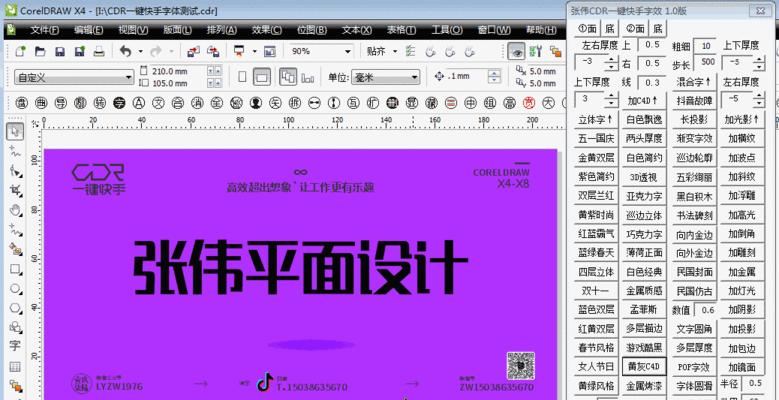Select the Ellipse tool
779x400 pixels.
pyautogui.click(x=15, y=288)
